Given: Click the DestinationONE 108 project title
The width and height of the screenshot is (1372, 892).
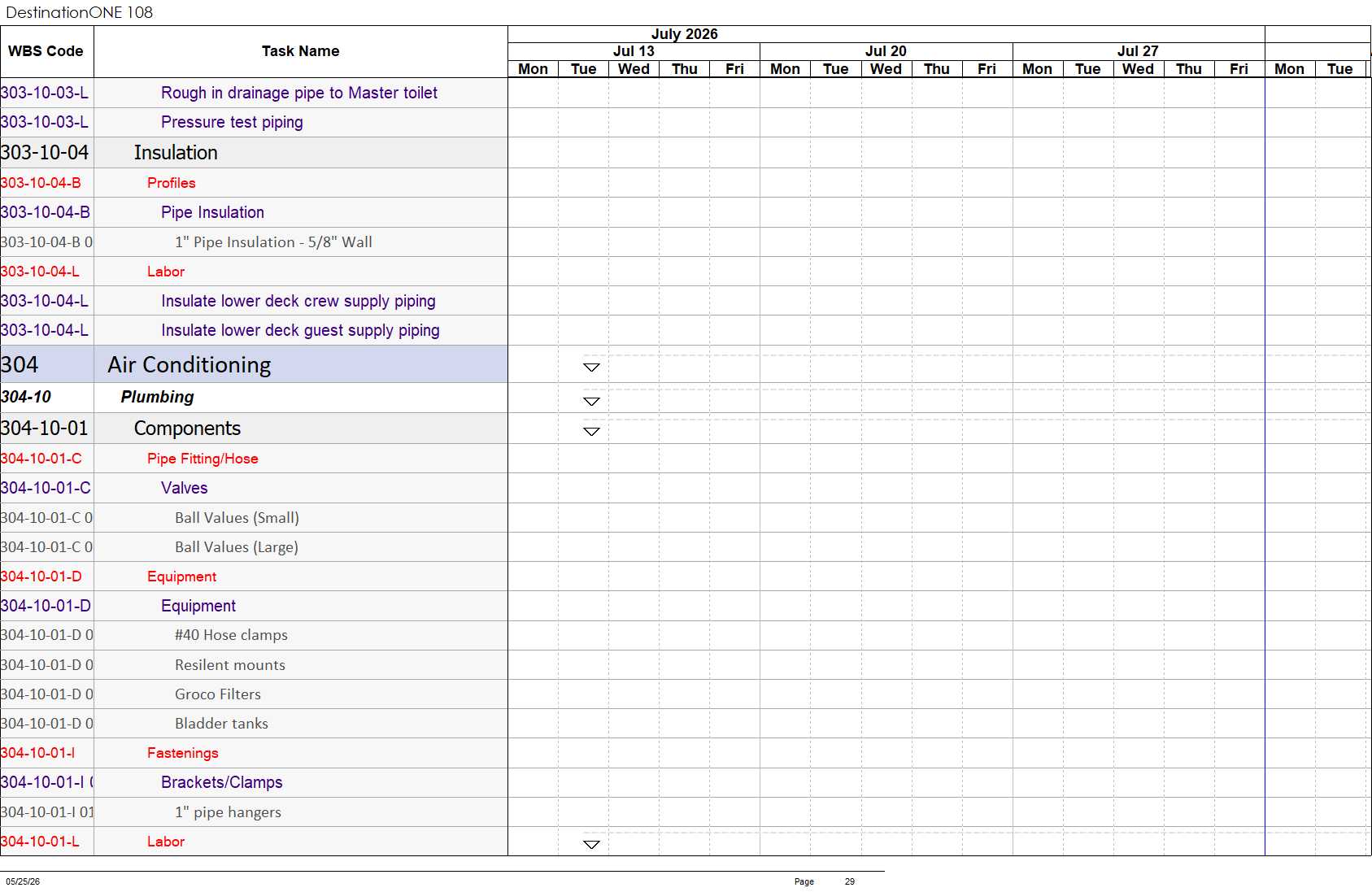Looking at the screenshot, I should coord(80,12).
